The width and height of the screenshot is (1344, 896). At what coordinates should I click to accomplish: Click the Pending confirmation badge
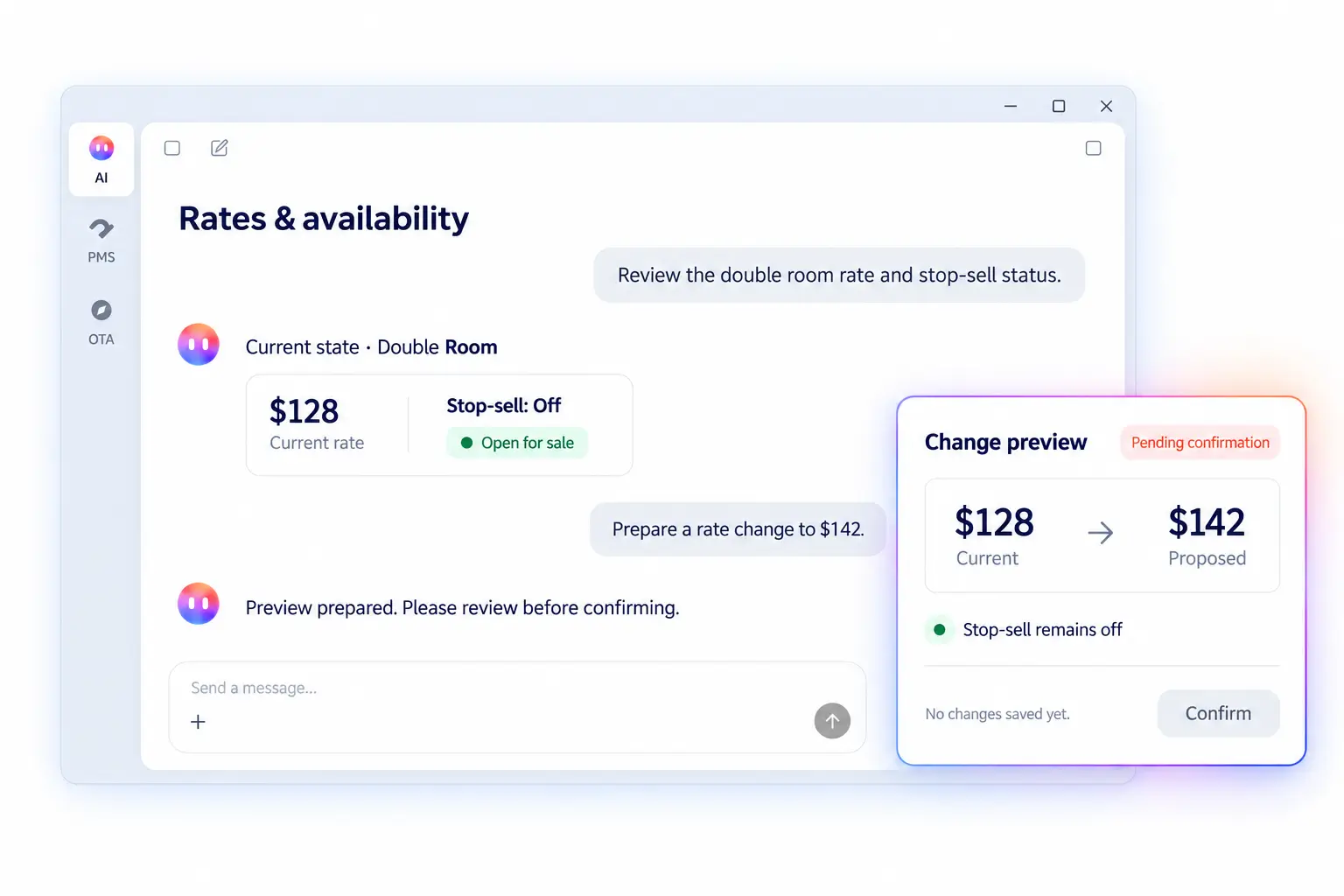1200,443
